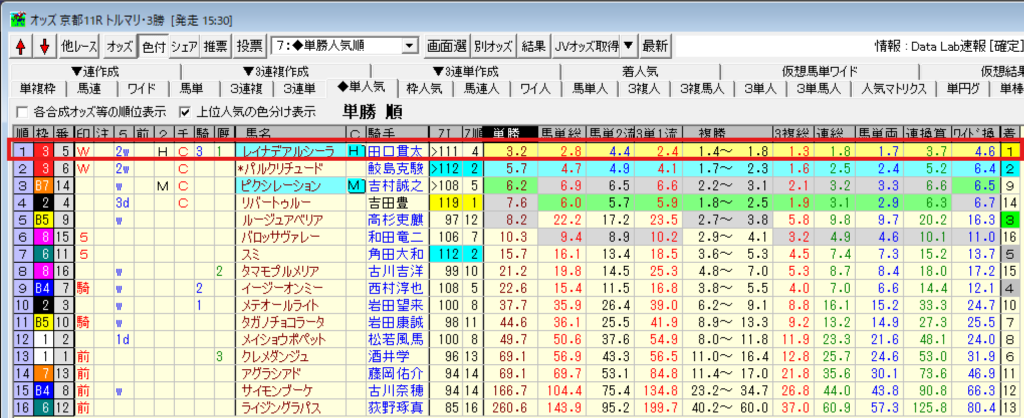Open the 7:◆単勝人気順 dropdown list

pyautogui.click(x=408, y=46)
